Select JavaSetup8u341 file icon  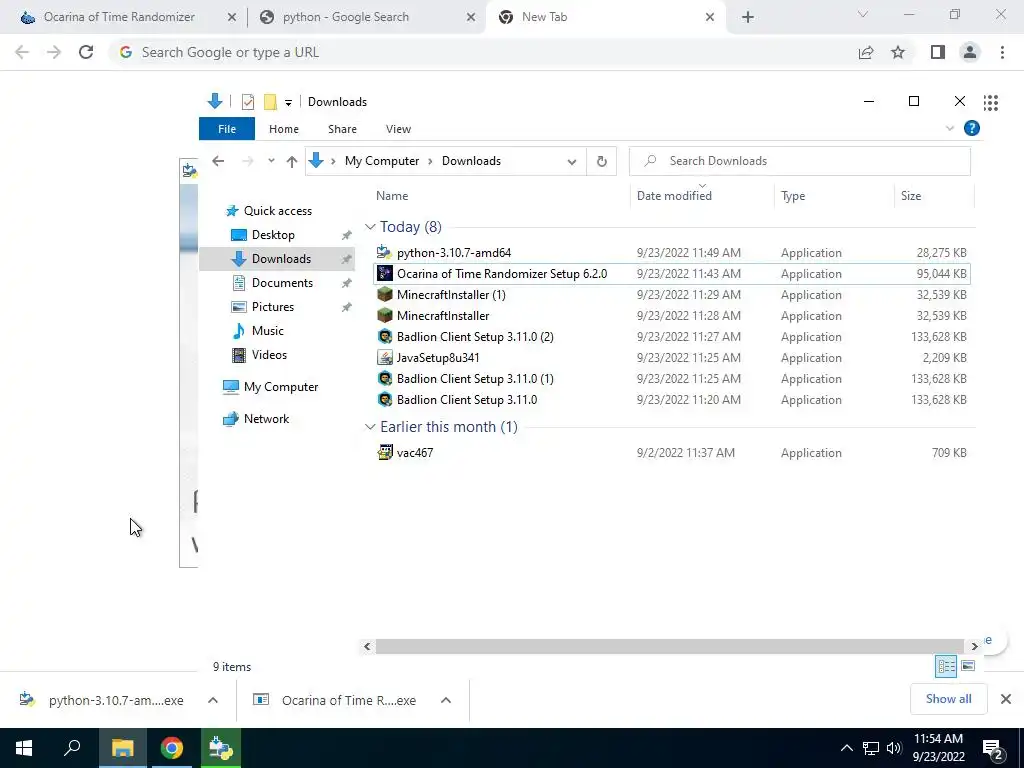point(385,358)
